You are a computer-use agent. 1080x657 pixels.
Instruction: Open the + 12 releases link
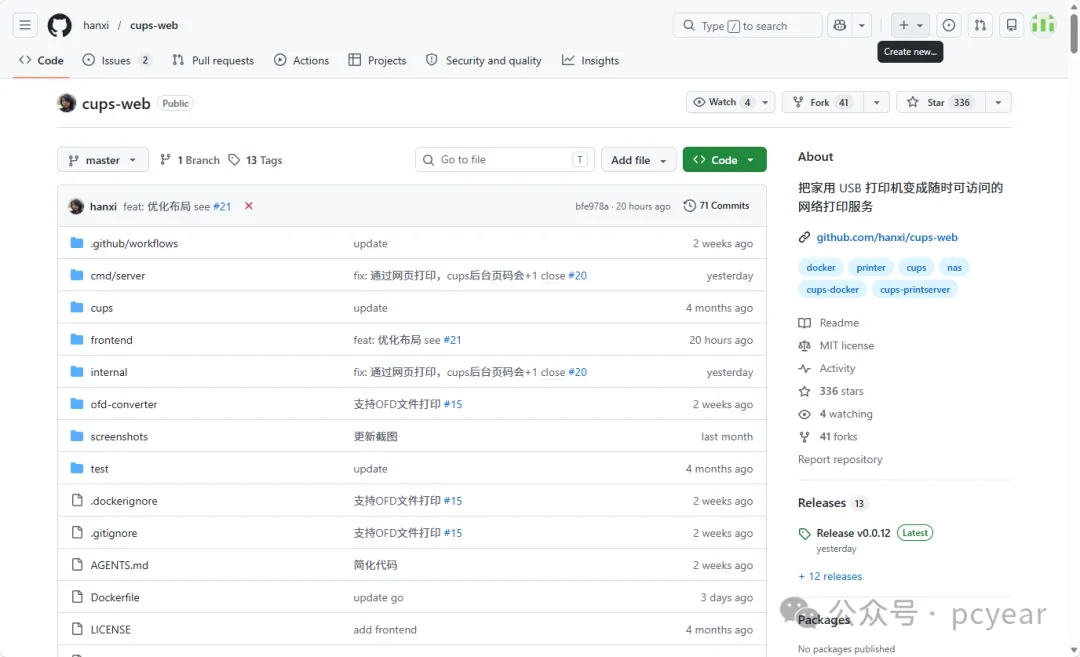click(x=830, y=576)
